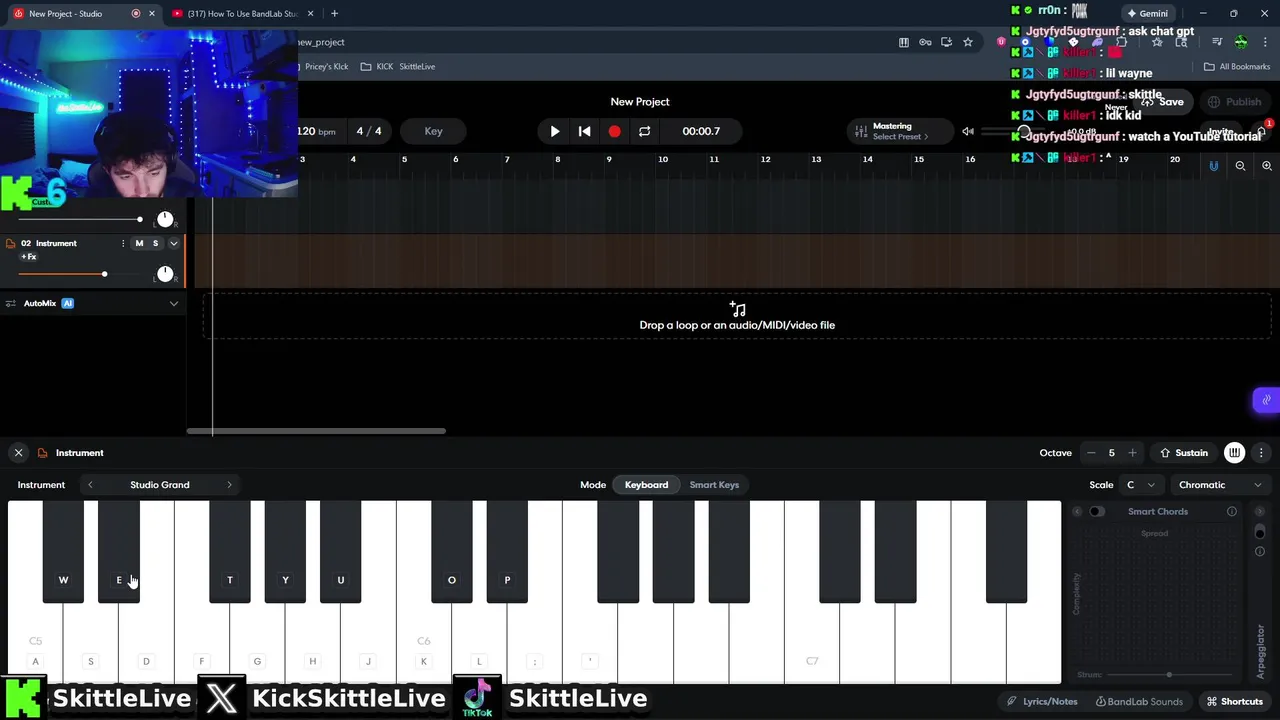1280x720 pixels.
Task: Start recording with the red record button
Action: pyautogui.click(x=614, y=131)
